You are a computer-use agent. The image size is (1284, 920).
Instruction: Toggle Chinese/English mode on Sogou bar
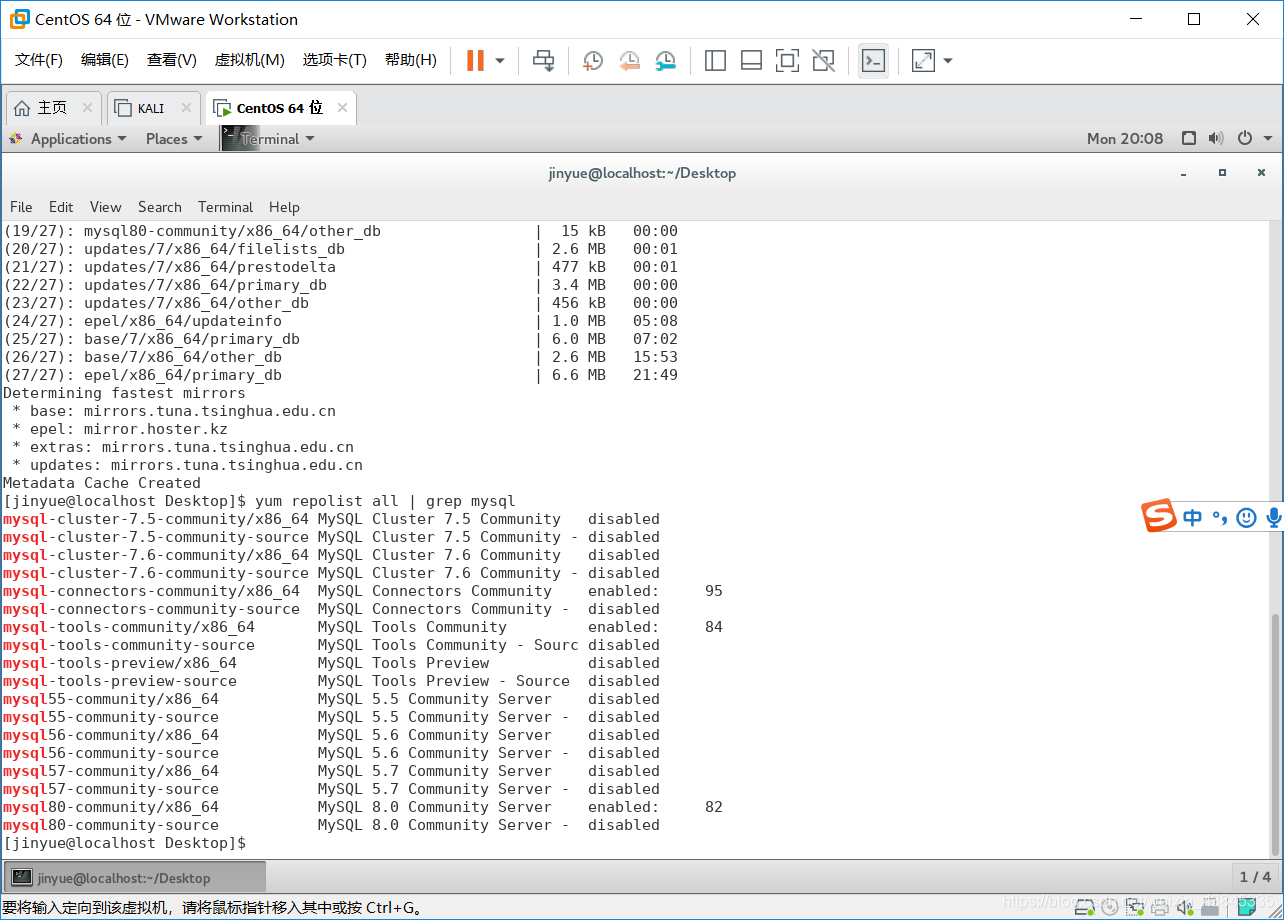pyautogui.click(x=1192, y=517)
